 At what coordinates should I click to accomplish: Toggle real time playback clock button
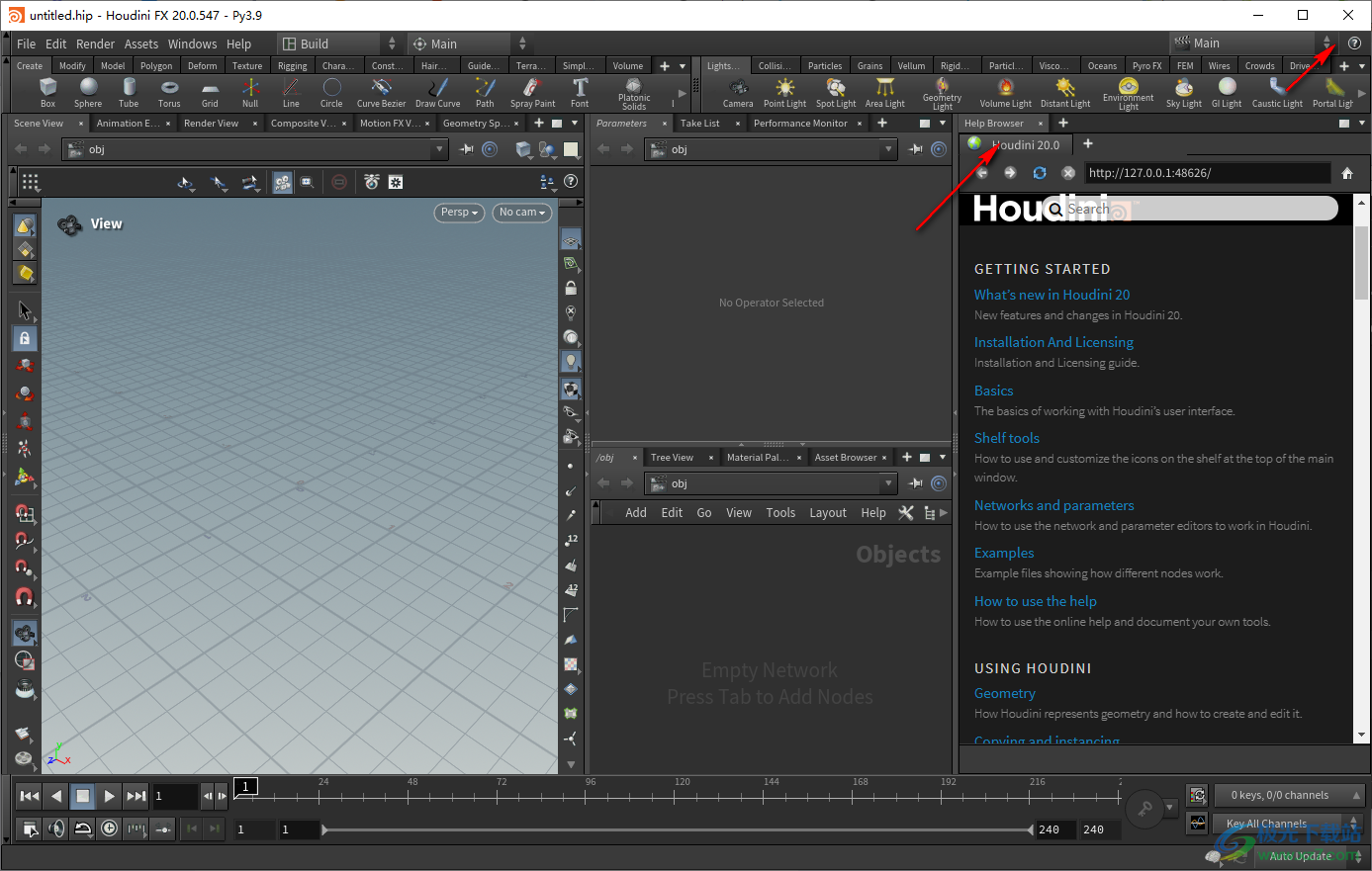tap(109, 828)
